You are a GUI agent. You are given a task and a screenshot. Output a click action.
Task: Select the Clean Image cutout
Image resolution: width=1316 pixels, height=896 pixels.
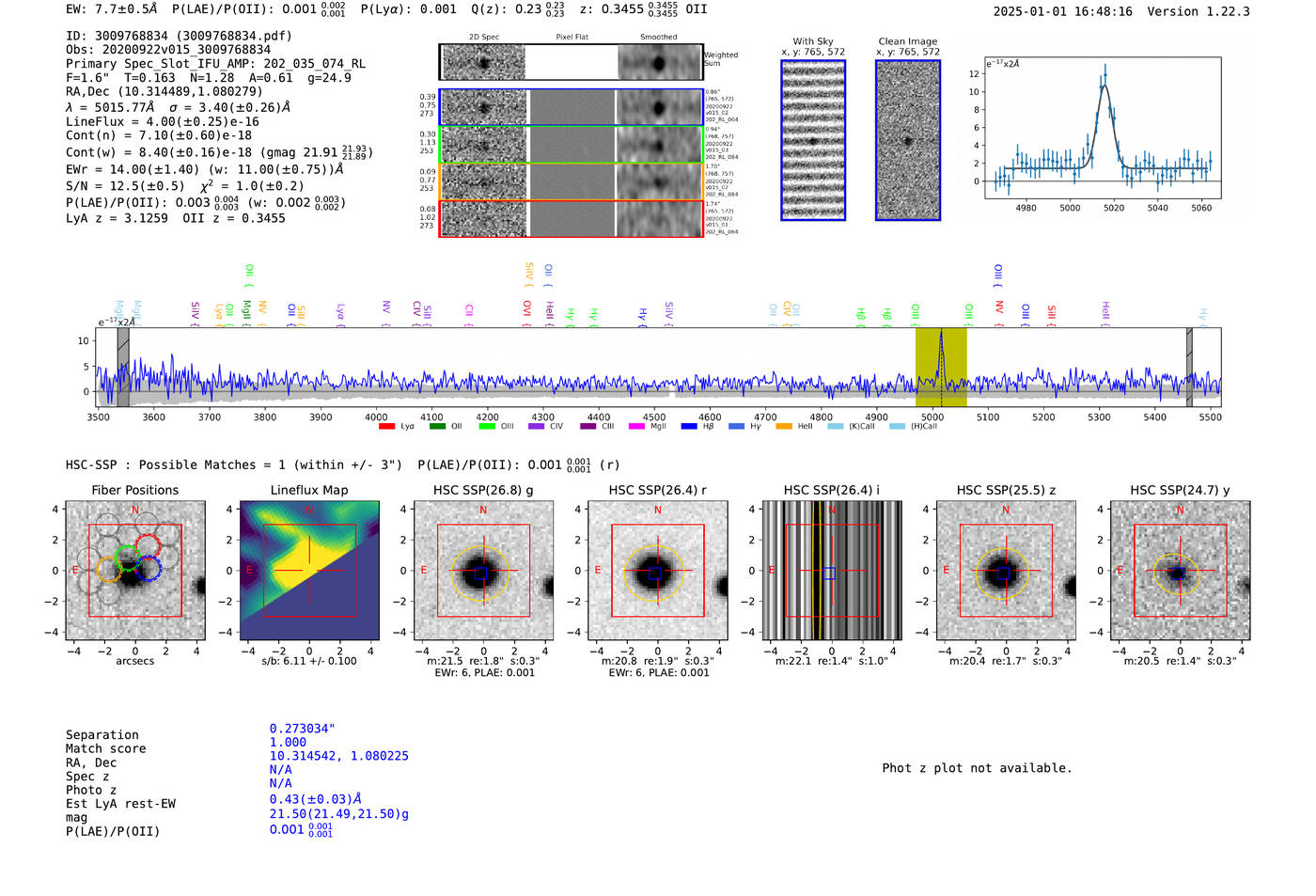(x=908, y=140)
